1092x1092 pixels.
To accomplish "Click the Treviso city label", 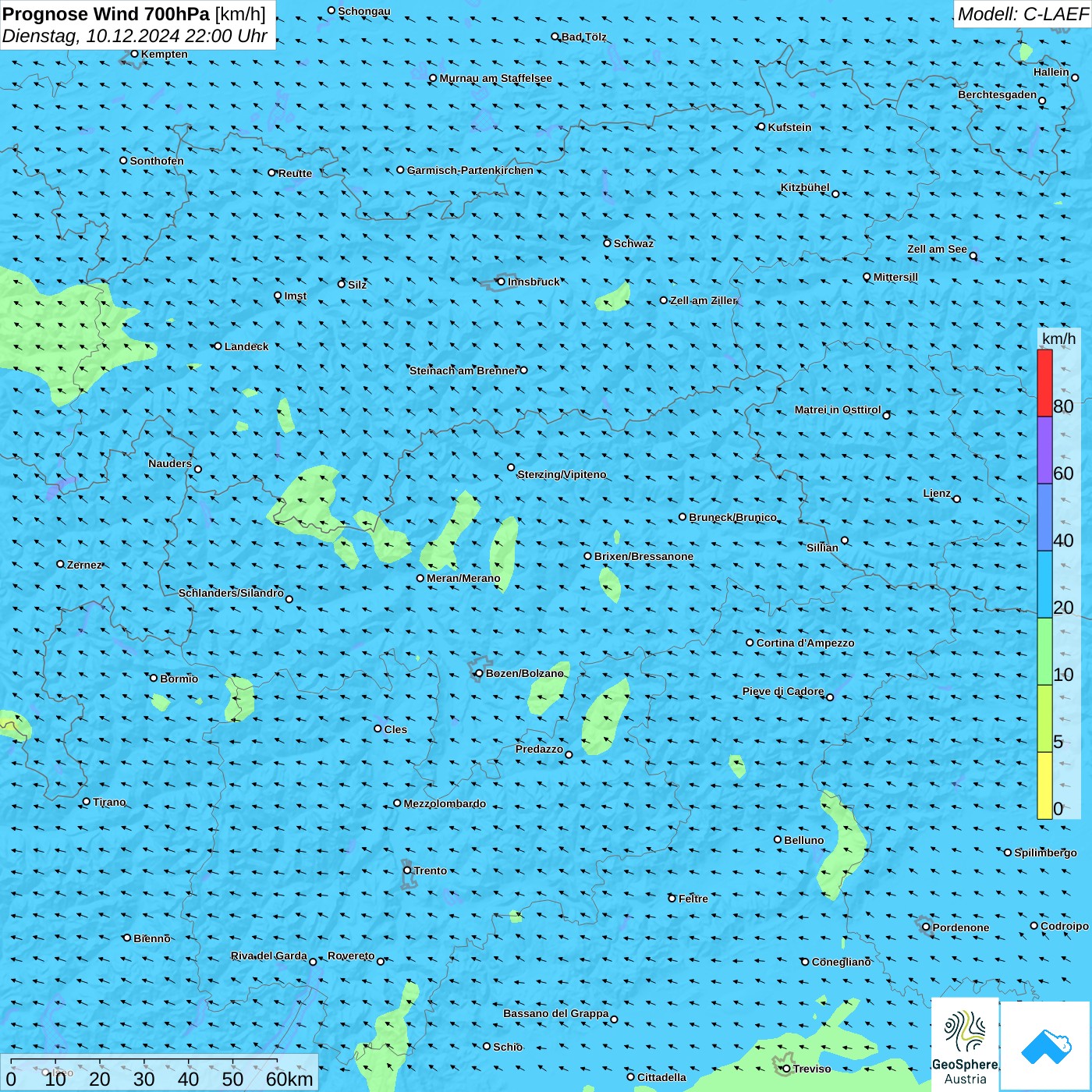I will [811, 1069].
